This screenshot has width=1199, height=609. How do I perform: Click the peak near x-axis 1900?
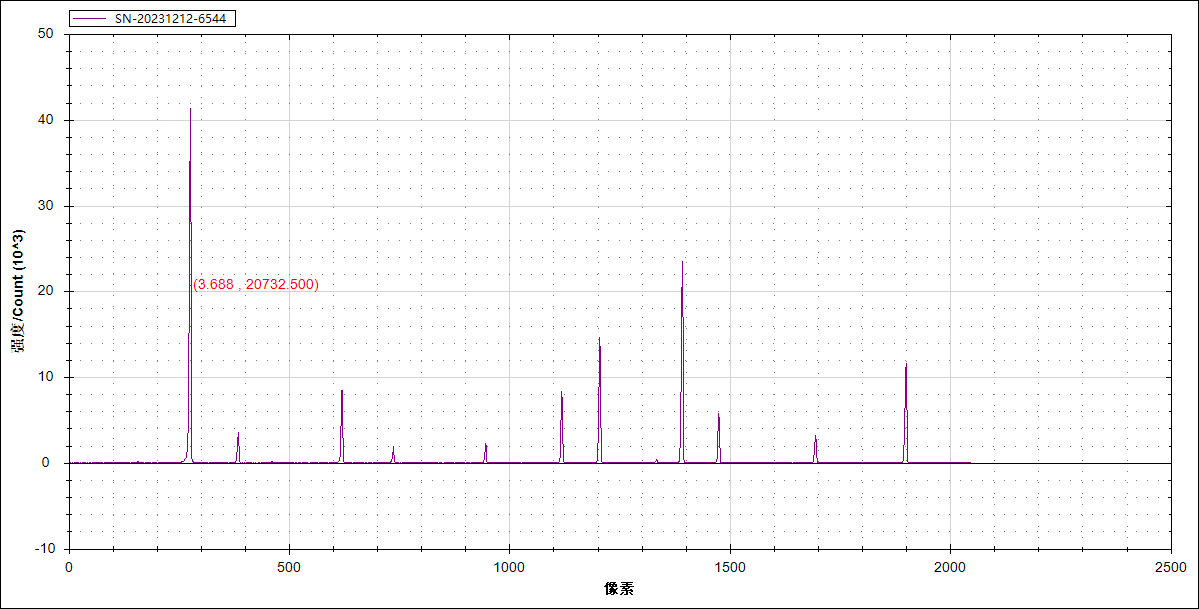(x=906, y=365)
